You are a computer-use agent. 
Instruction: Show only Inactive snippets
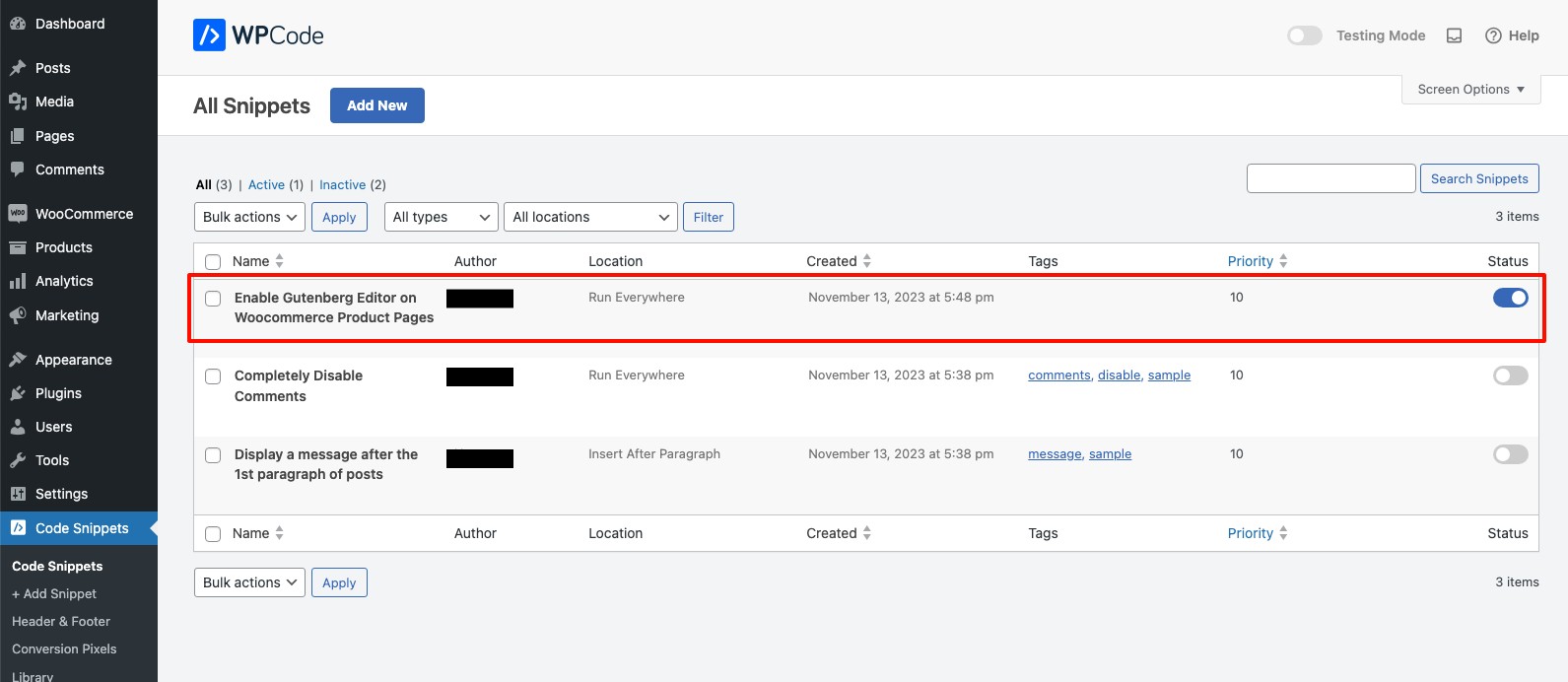342,184
